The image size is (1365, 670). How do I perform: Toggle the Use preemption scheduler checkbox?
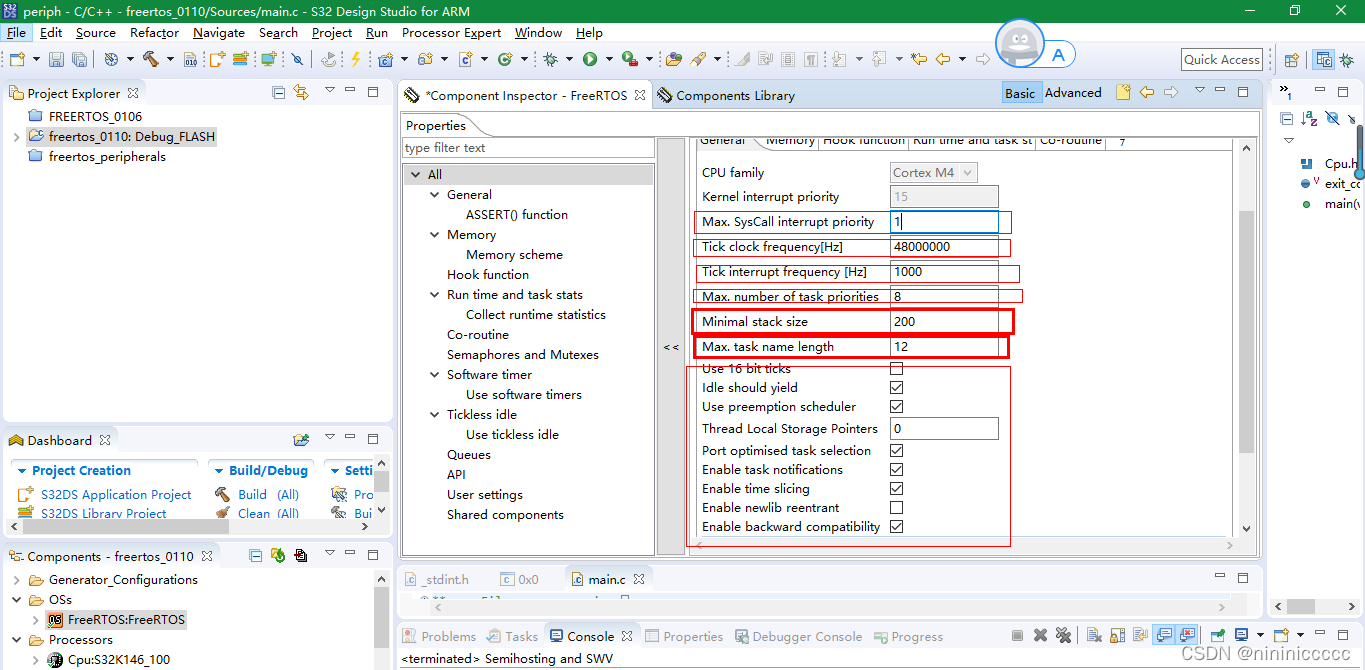[x=896, y=407]
